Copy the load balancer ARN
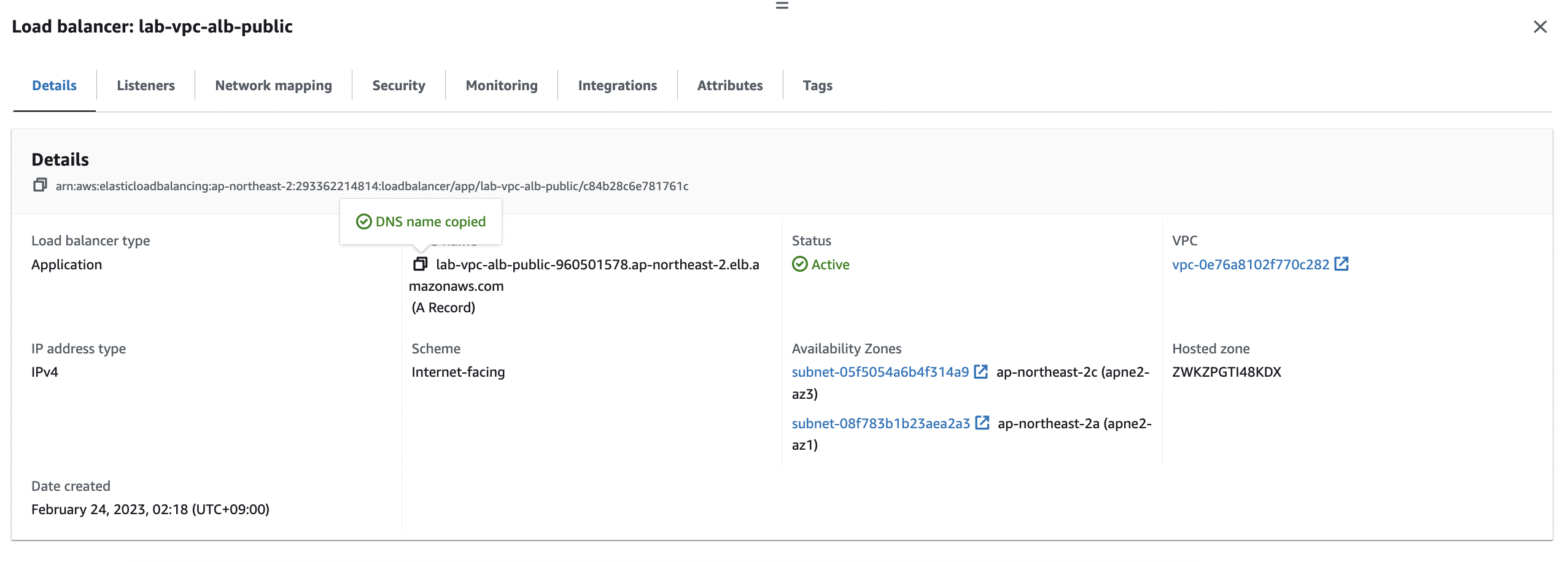Viewport: 1568px width, 562px height. pos(40,185)
